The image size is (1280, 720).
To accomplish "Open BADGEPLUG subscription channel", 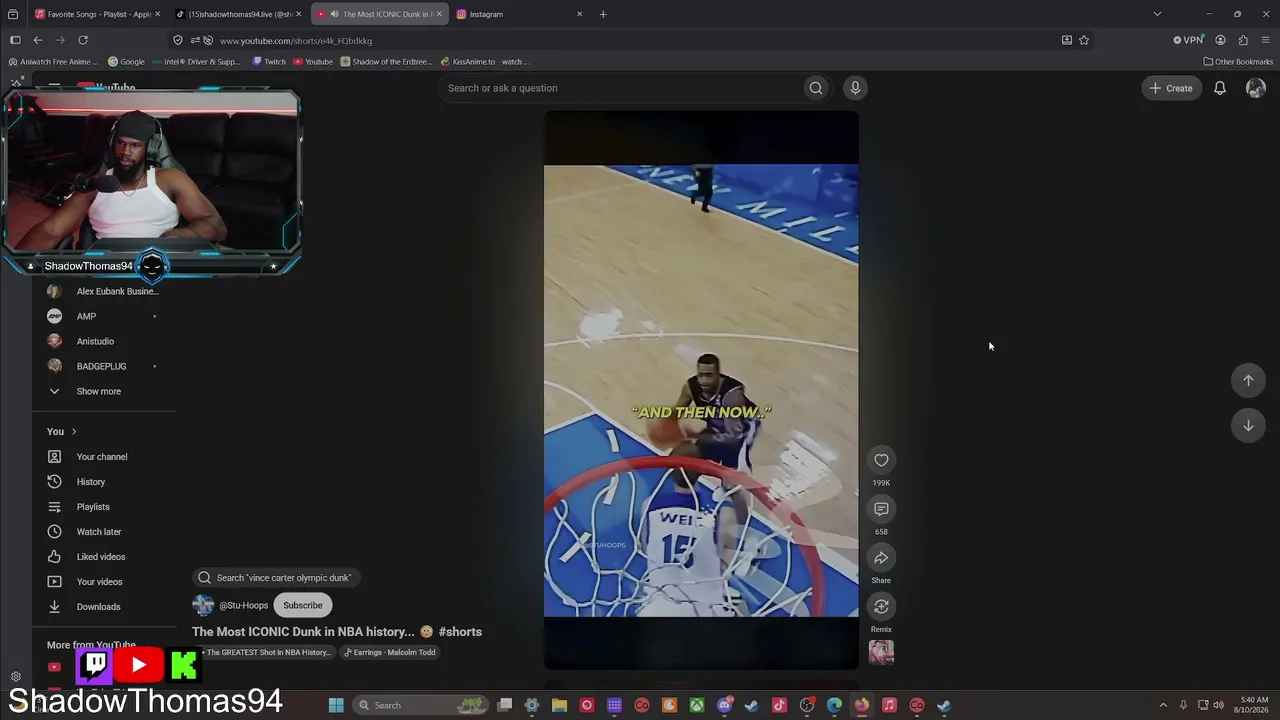I will [x=101, y=366].
